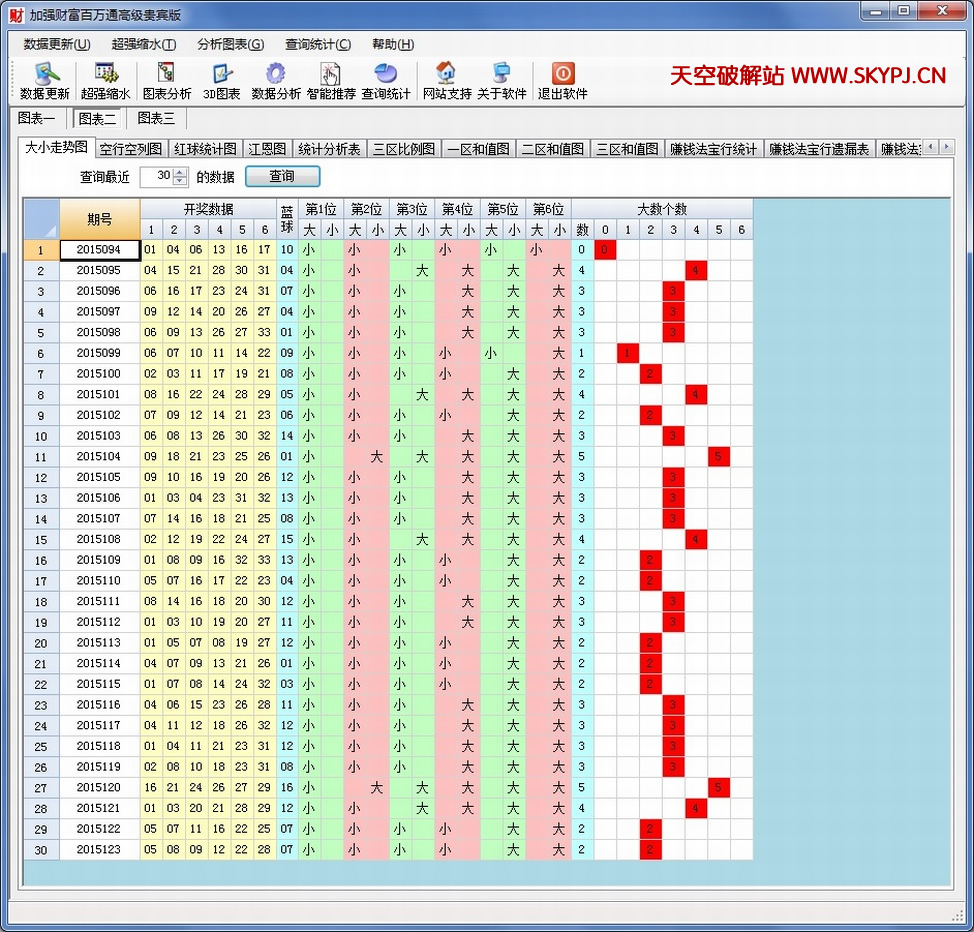Open the 分析图表(G) menu

point(230,44)
